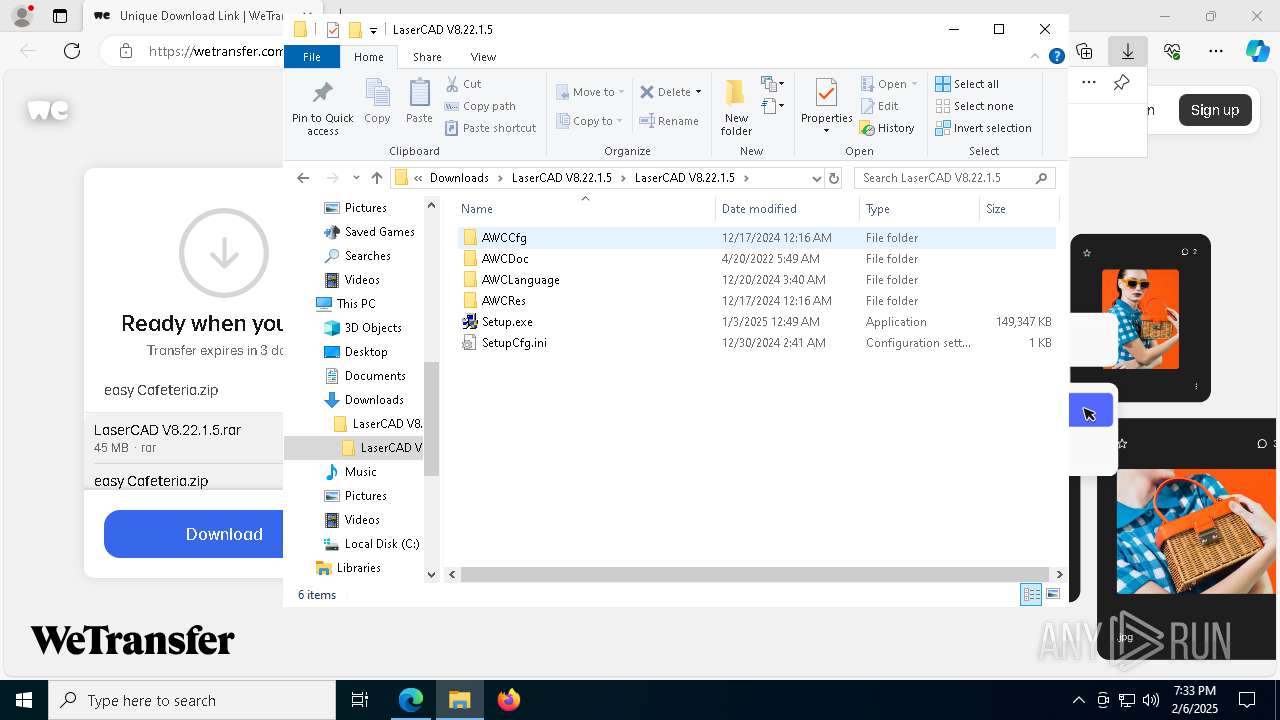
Task: Refresh the Explorer folder view
Action: [x=834, y=178]
